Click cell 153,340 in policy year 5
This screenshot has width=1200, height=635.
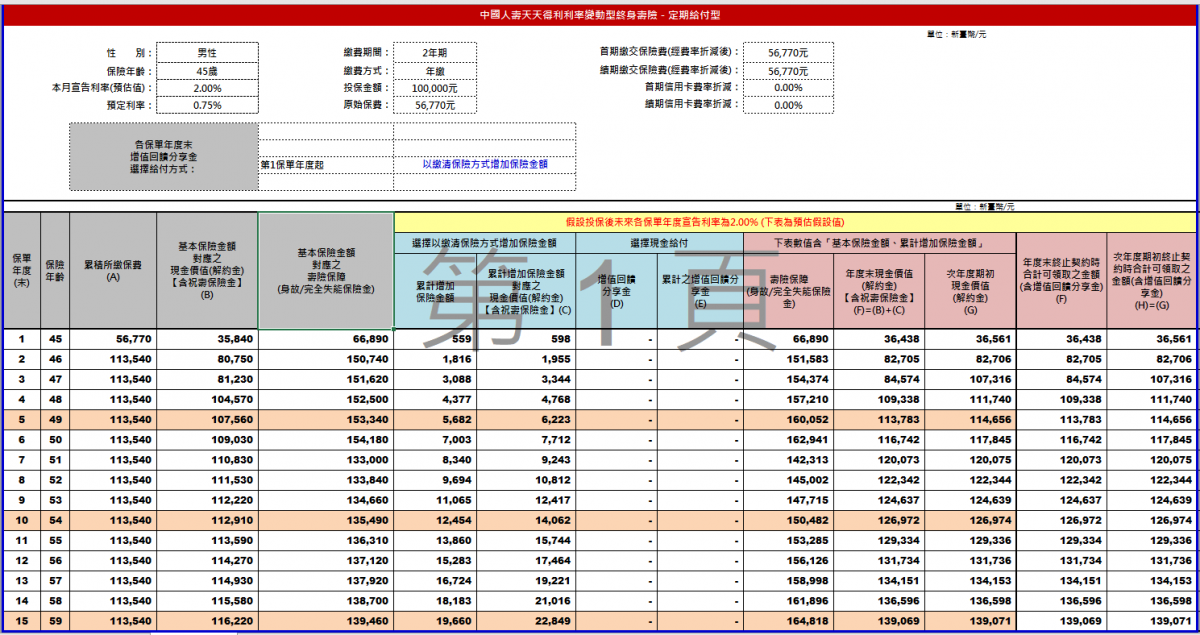pyautogui.click(x=326, y=419)
